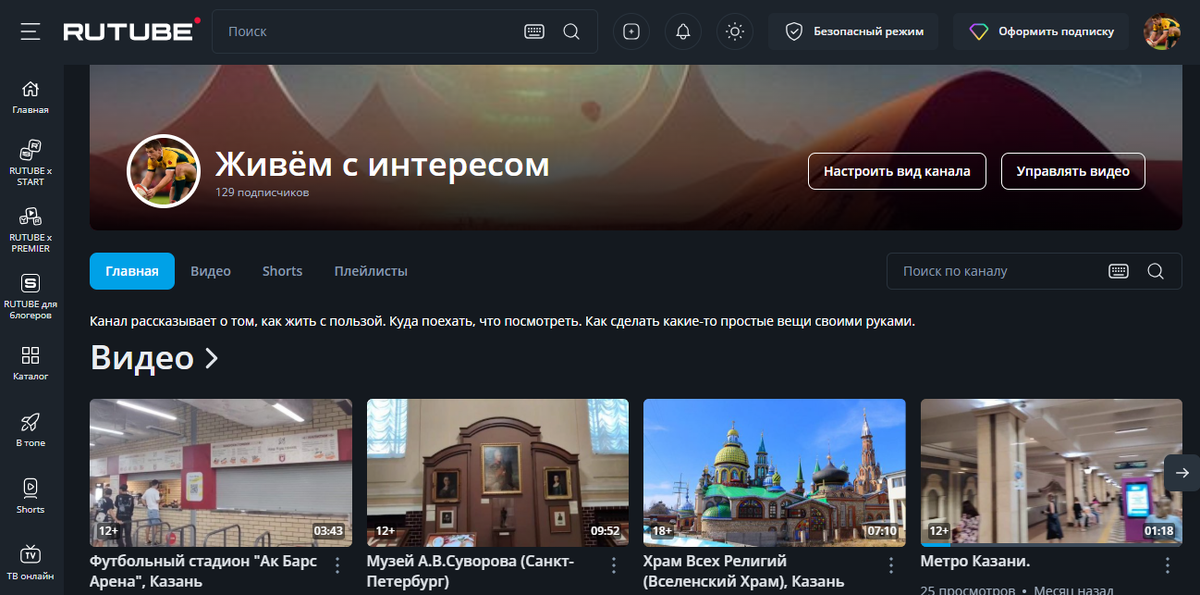Open Музей А.В.Суворова video thumbnail

498,473
